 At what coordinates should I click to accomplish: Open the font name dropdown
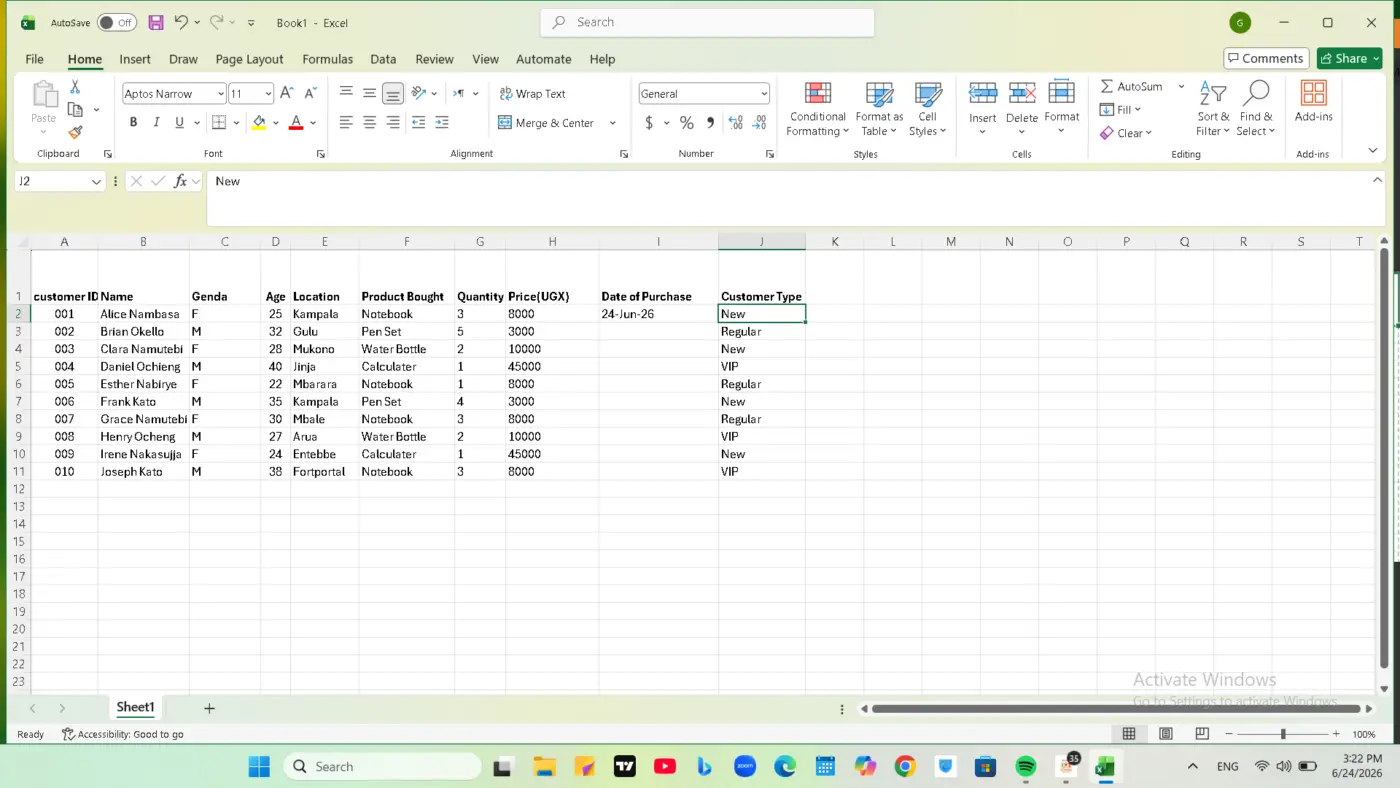(221, 94)
